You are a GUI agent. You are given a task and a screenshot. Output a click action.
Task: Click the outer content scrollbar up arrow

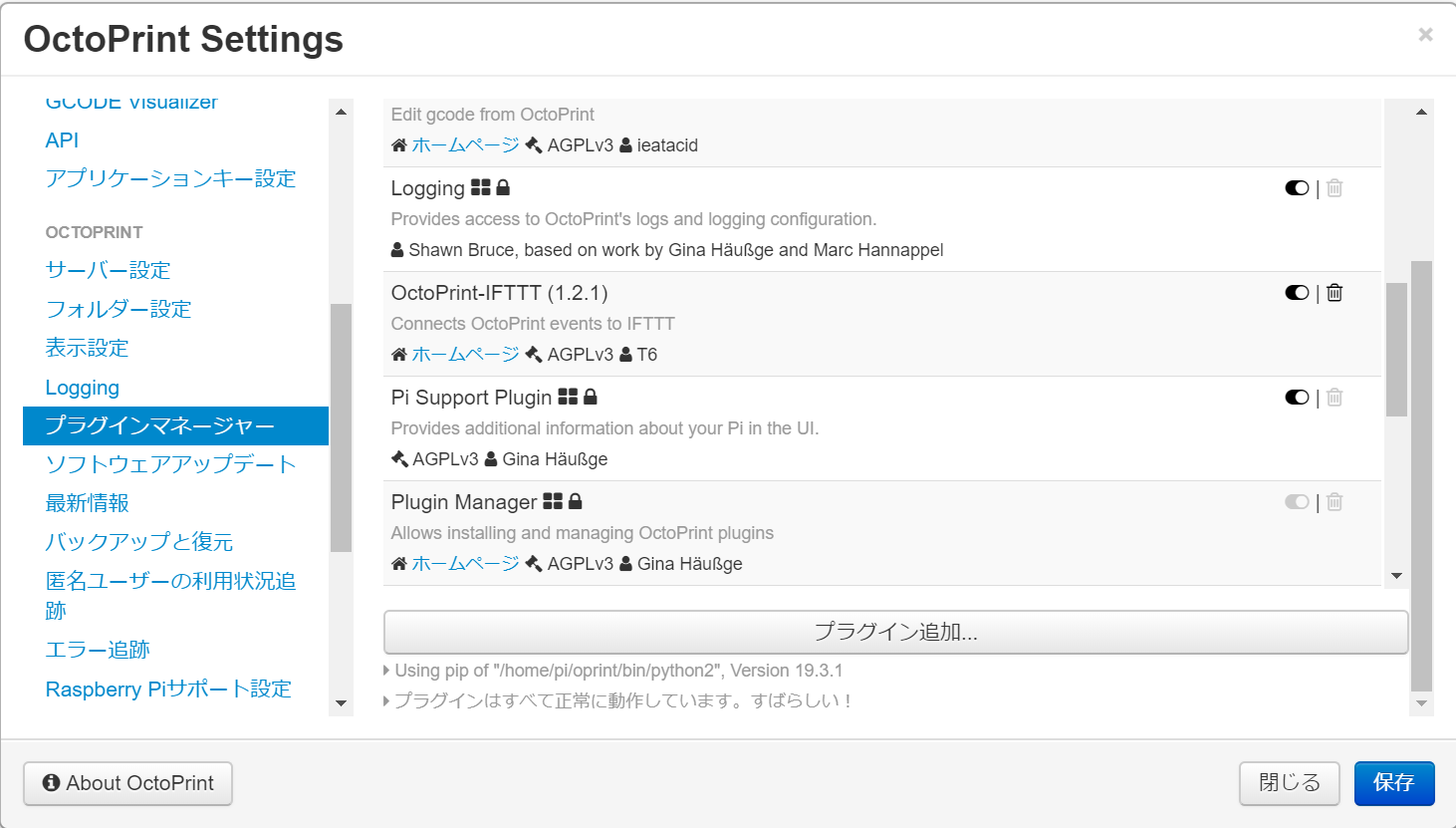[1422, 112]
